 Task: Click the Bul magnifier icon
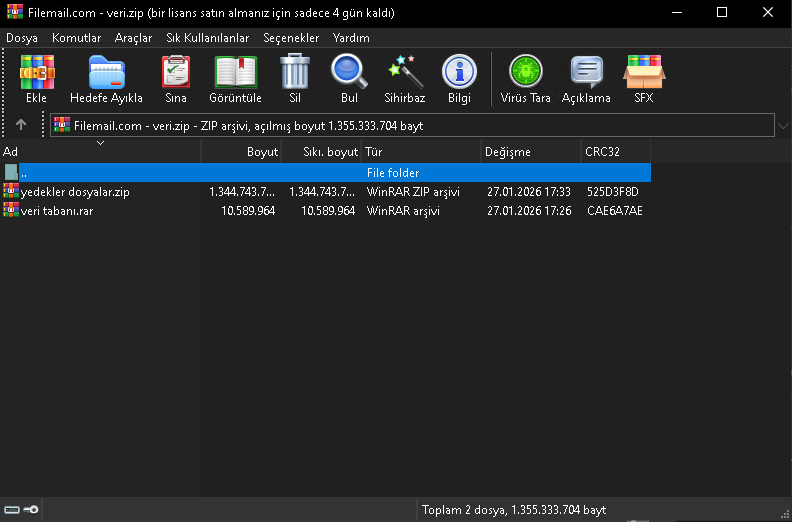coord(349,72)
